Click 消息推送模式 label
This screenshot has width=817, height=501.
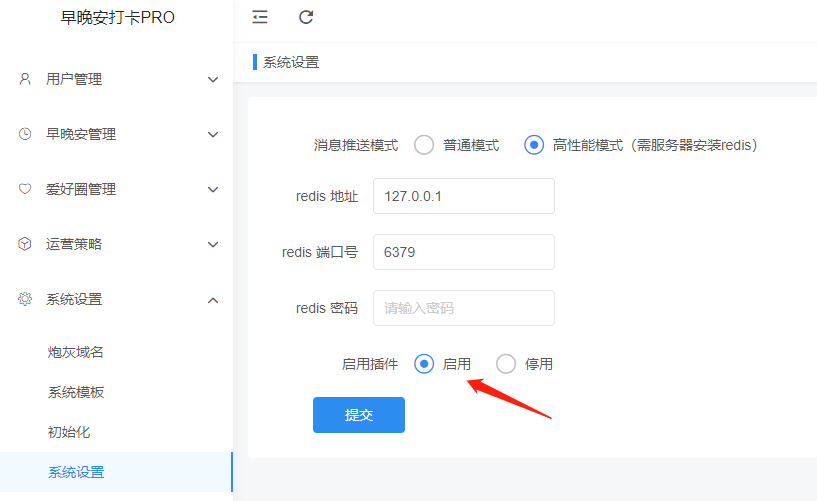coord(356,145)
